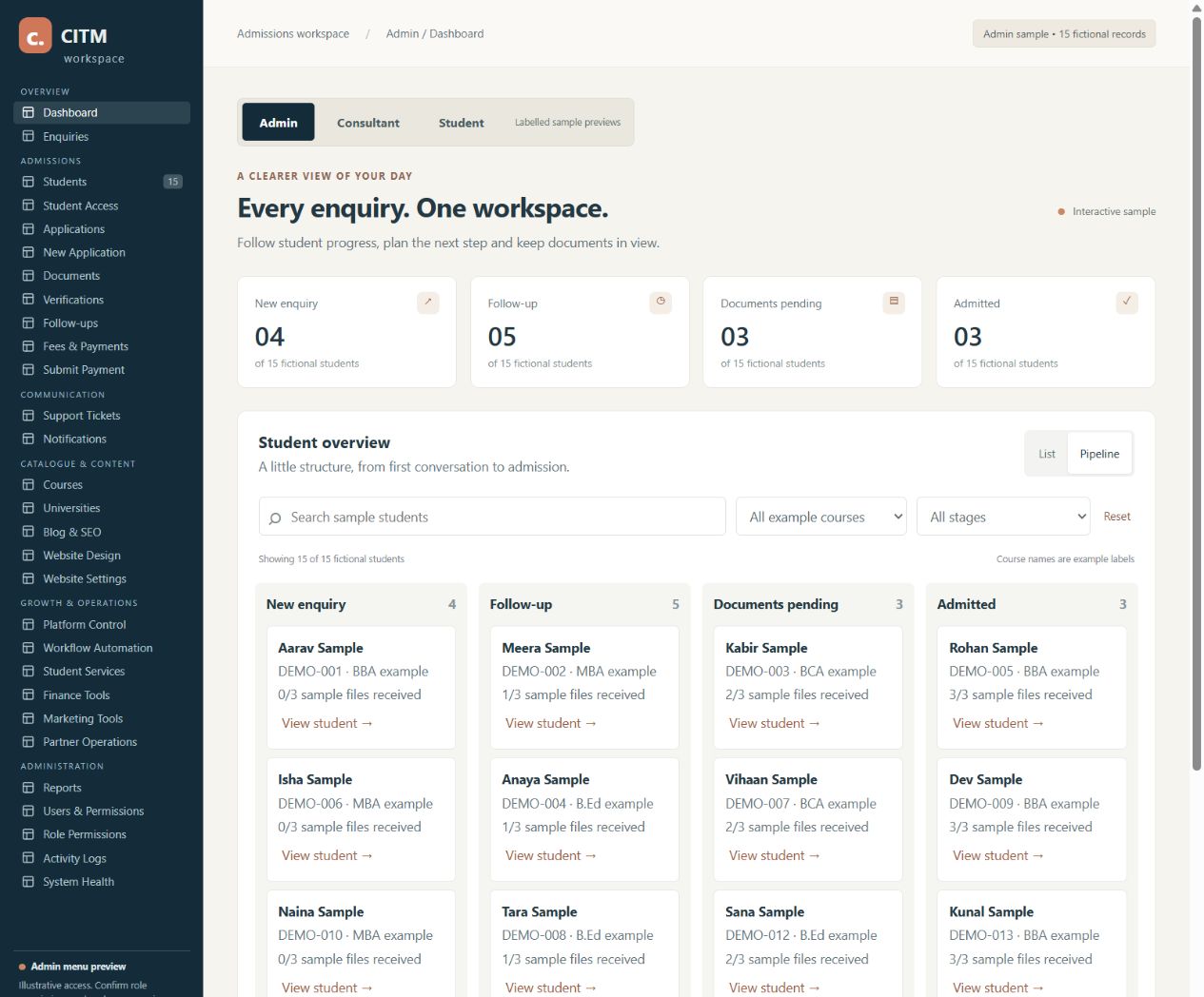The image size is (1204, 997).
Task: Open Website Design in the sidebar
Action: [x=102, y=556]
